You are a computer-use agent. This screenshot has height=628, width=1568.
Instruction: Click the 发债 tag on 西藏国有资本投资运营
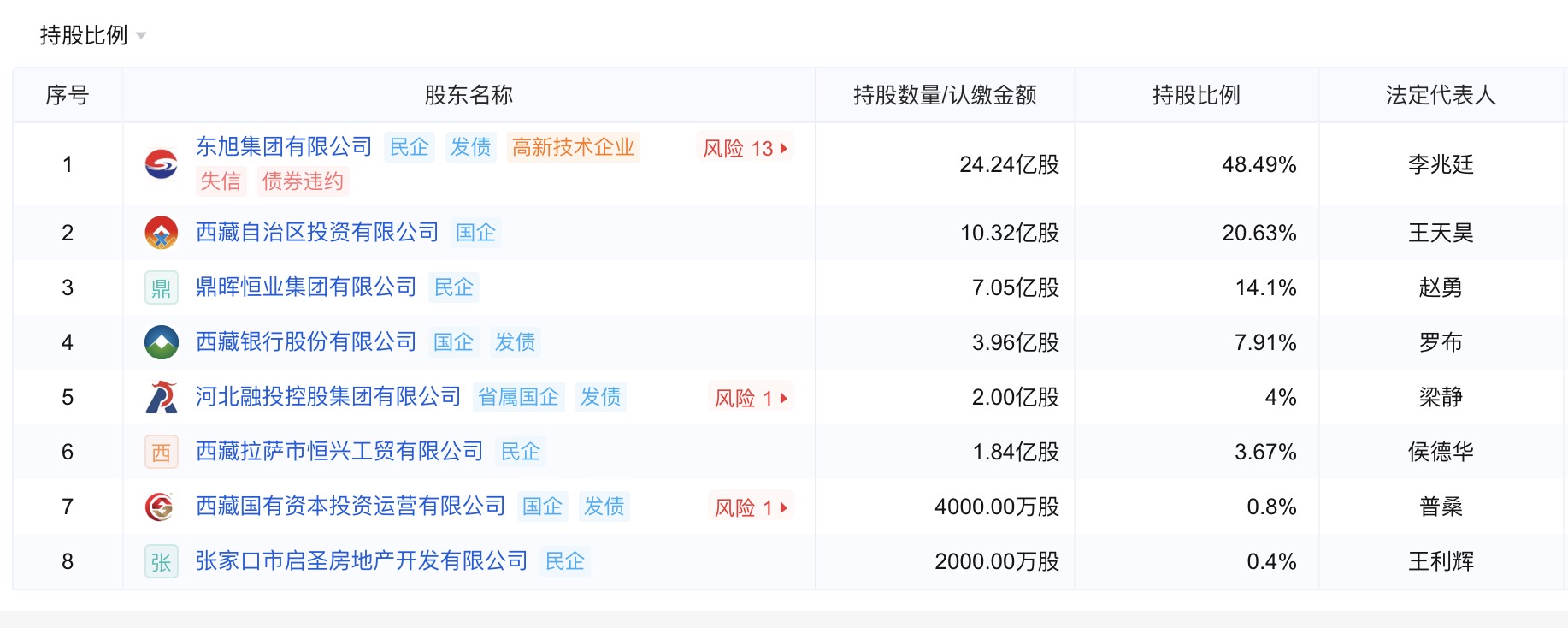point(604,507)
